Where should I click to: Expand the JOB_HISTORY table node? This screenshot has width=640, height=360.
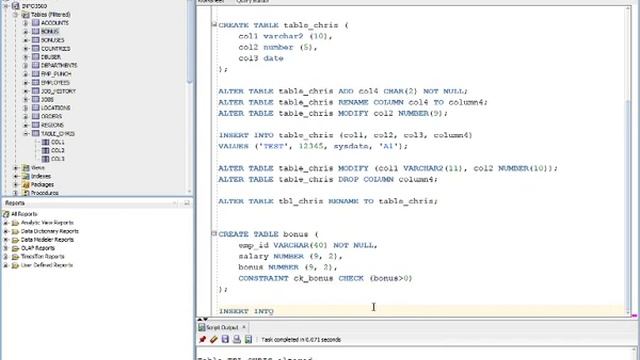[x=26, y=91]
